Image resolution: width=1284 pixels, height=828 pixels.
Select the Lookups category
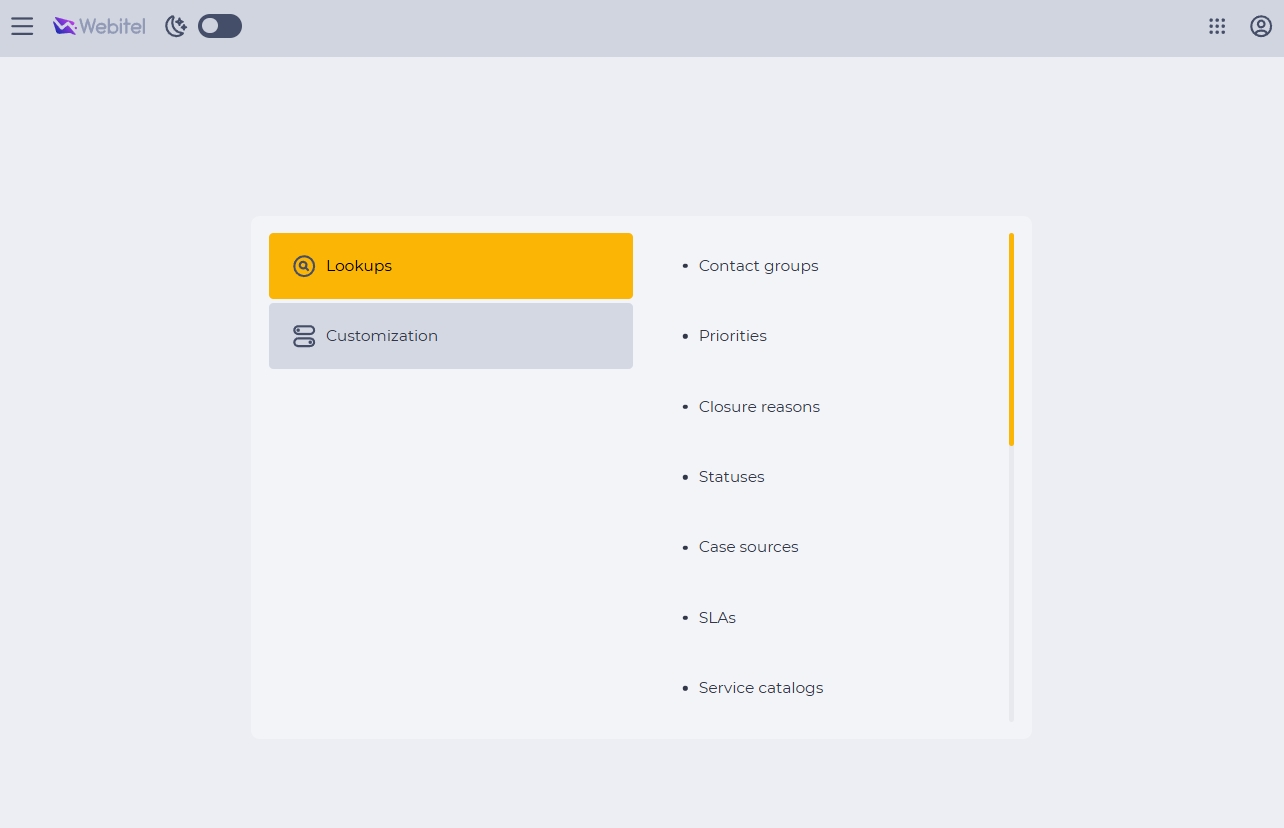click(x=451, y=266)
